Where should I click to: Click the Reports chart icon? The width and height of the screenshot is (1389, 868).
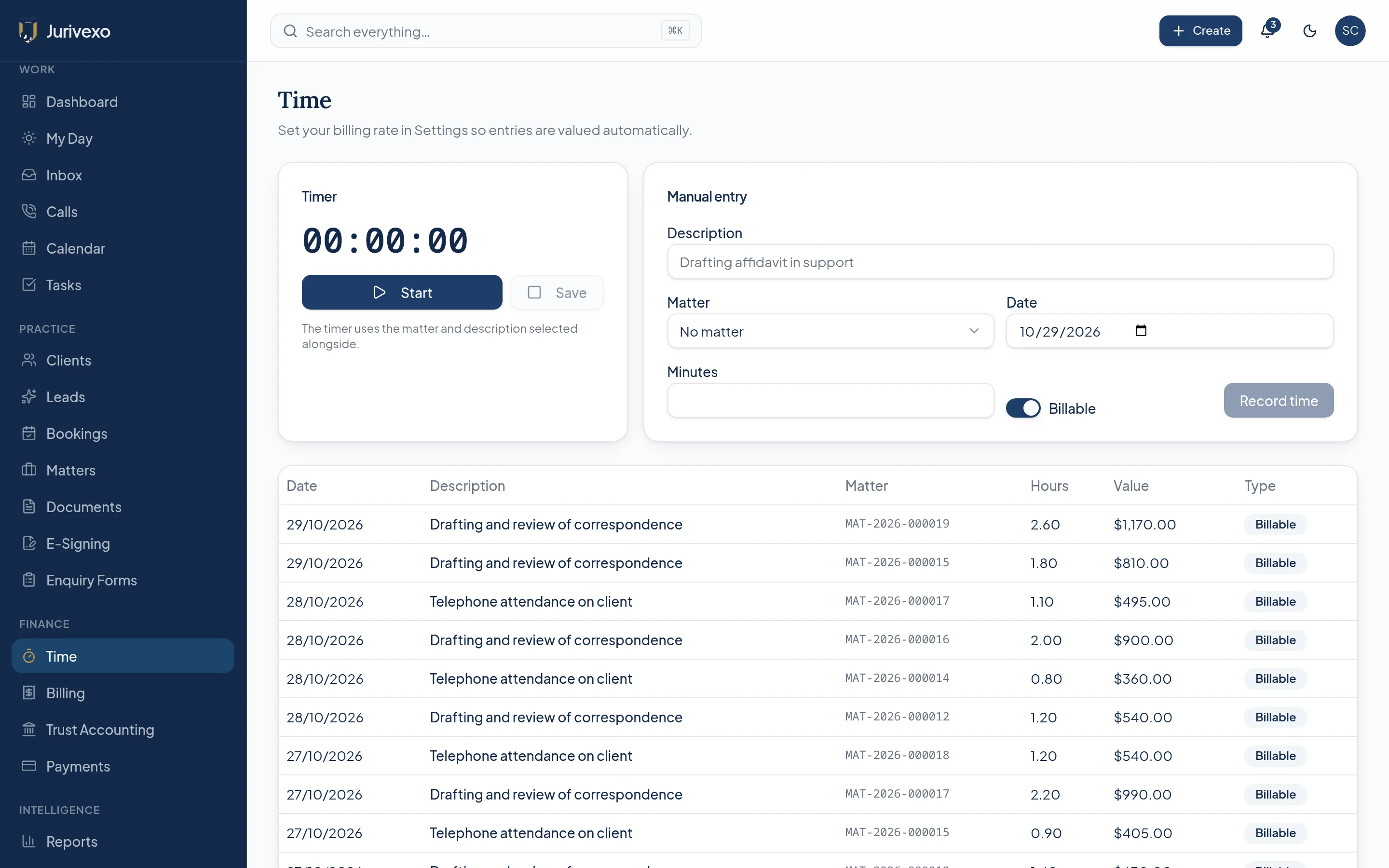(29, 841)
